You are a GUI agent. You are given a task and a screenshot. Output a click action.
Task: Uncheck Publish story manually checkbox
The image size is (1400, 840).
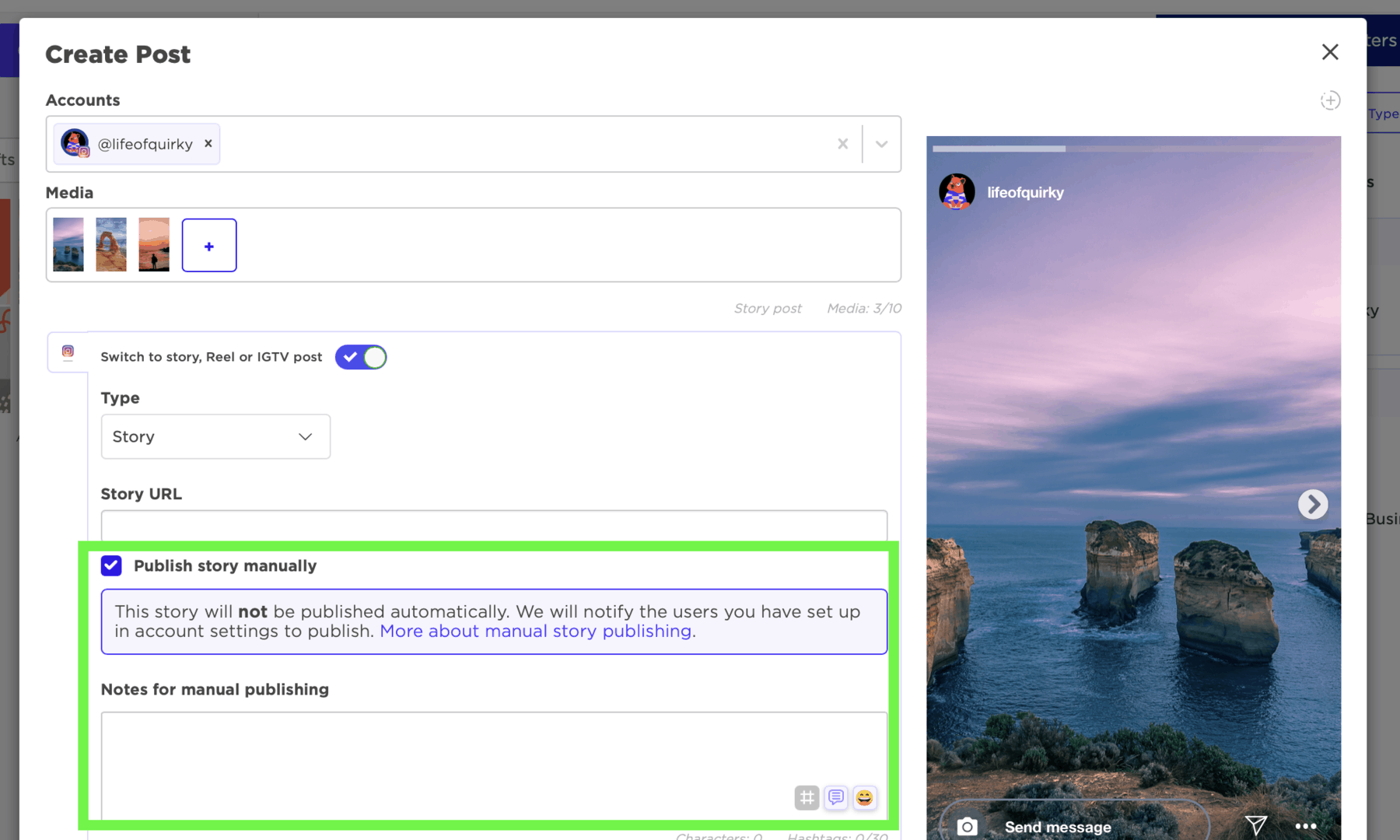coord(111,565)
